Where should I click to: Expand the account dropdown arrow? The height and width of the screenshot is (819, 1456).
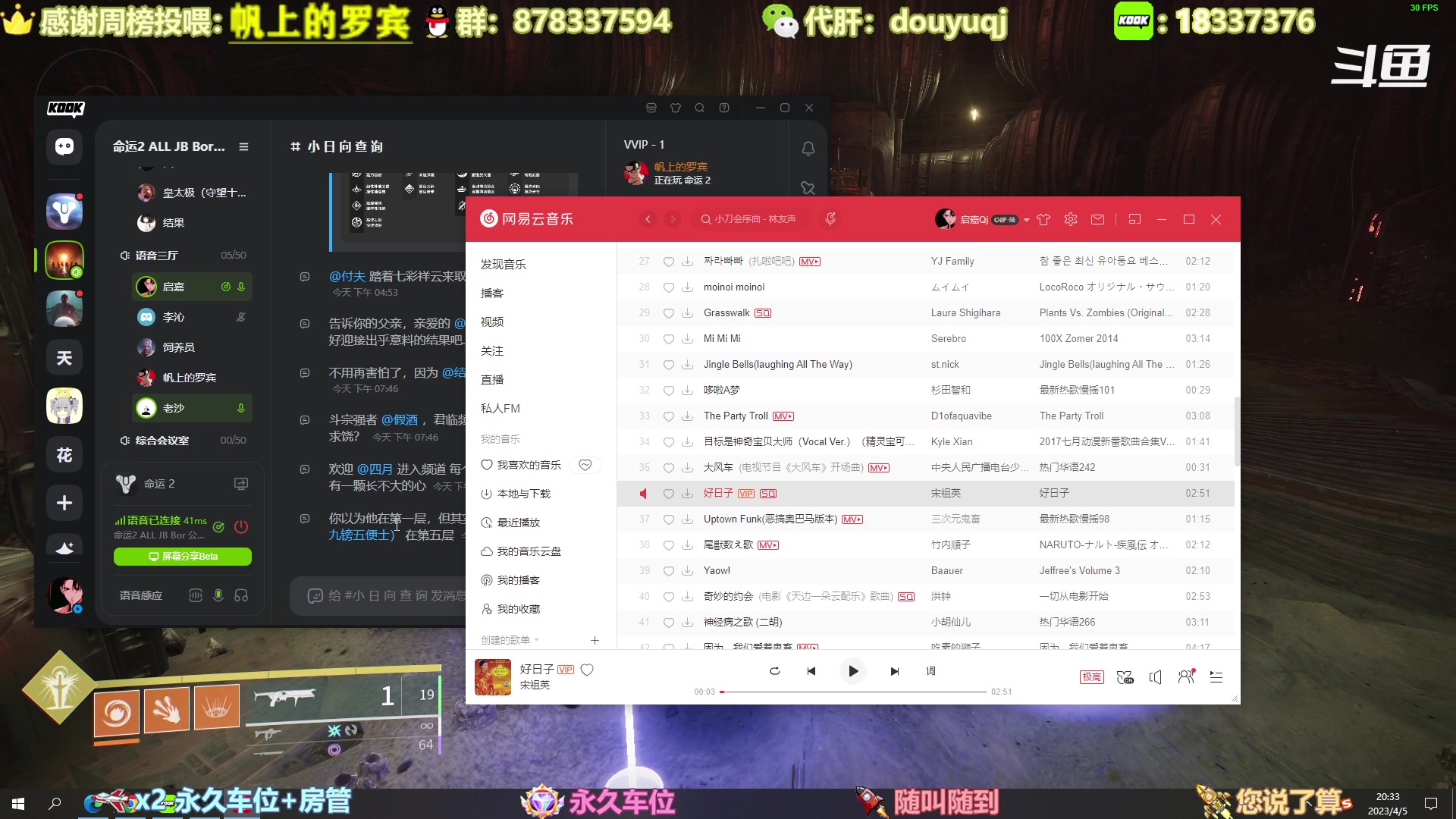point(1027,220)
